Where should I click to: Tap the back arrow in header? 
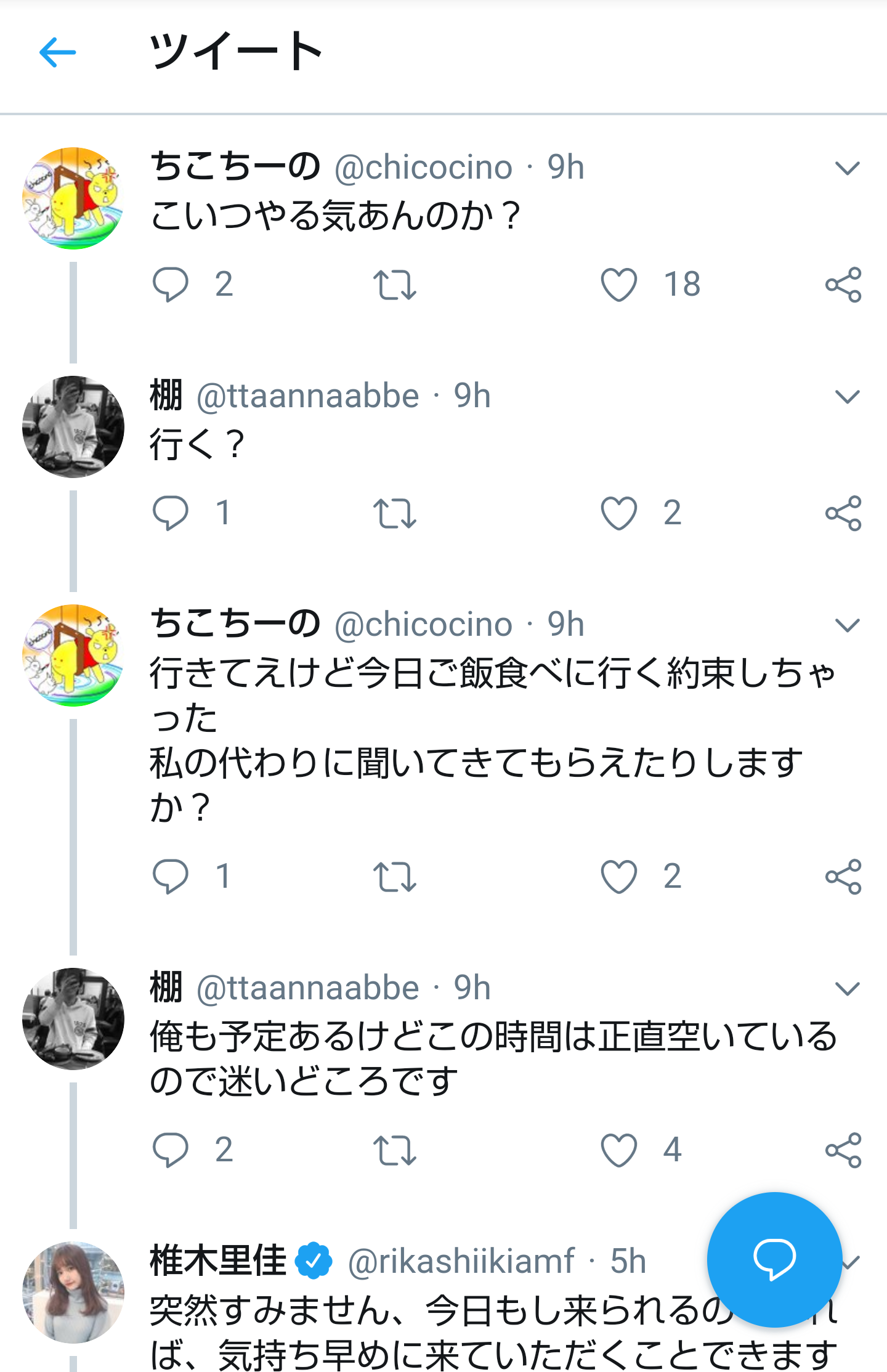tap(57, 52)
